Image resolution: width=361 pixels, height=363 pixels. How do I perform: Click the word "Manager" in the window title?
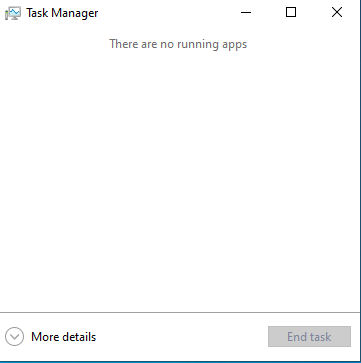[x=75, y=13]
